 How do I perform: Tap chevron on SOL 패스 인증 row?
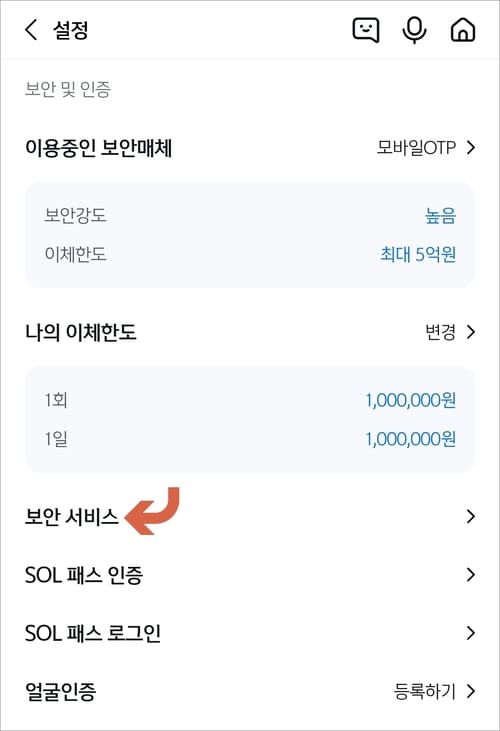pyautogui.click(x=471, y=574)
